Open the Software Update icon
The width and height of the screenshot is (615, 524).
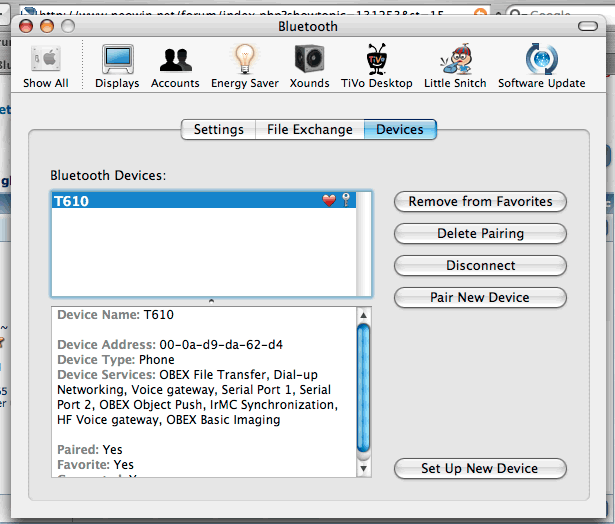(x=541, y=60)
